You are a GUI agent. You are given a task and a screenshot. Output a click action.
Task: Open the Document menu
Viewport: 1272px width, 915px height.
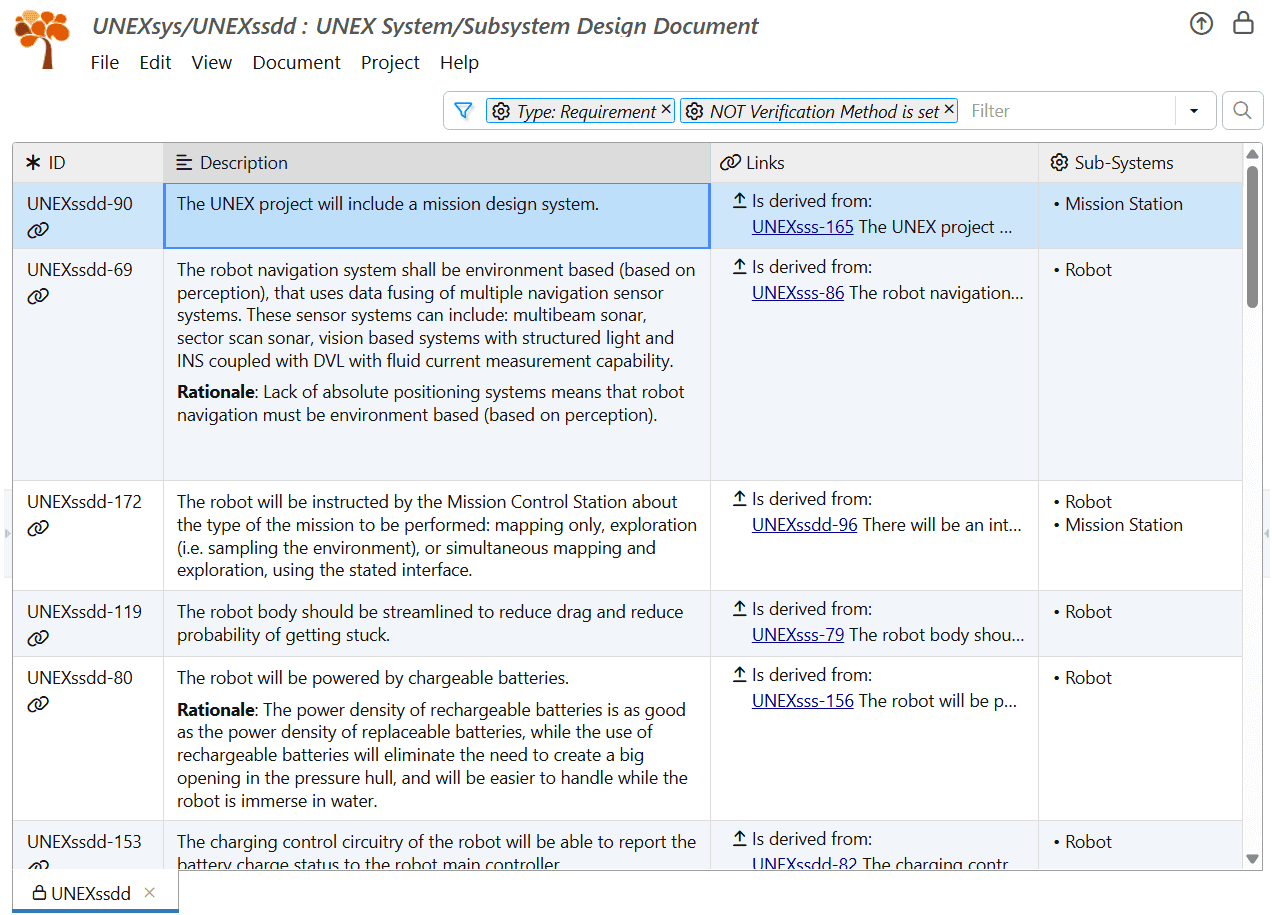296,62
